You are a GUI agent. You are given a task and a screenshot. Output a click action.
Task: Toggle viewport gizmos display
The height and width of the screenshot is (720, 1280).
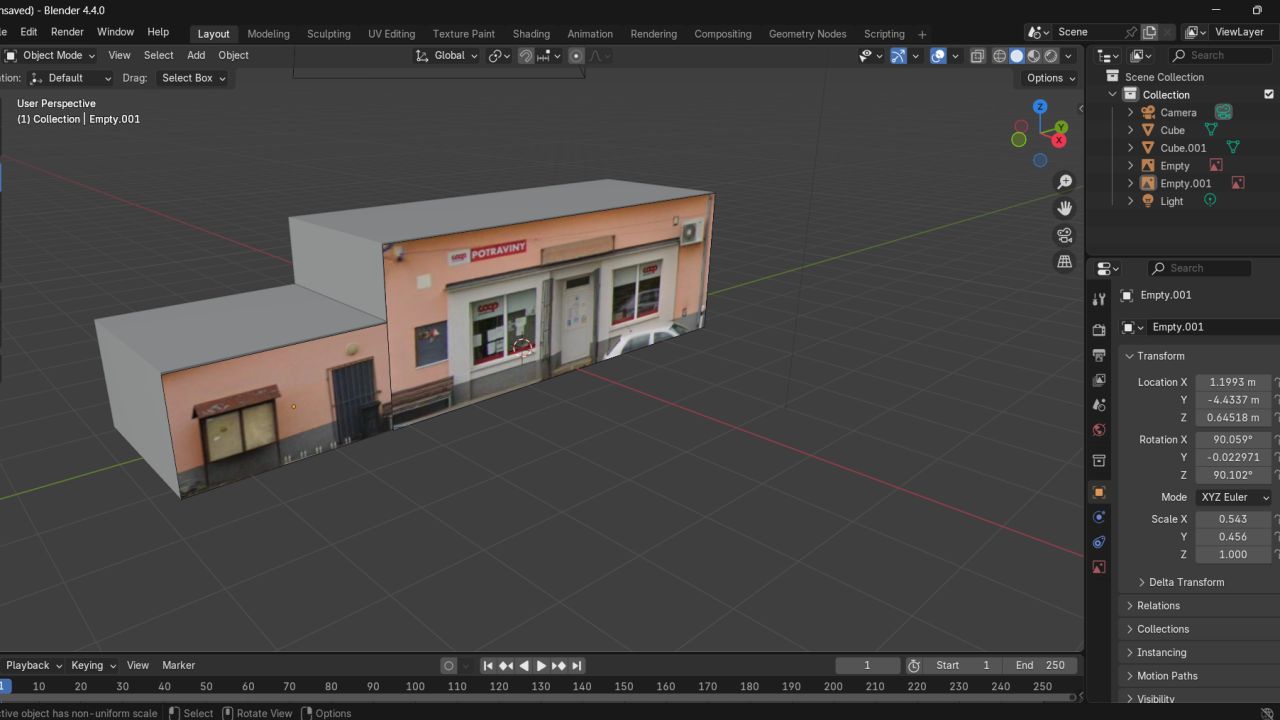tap(898, 56)
